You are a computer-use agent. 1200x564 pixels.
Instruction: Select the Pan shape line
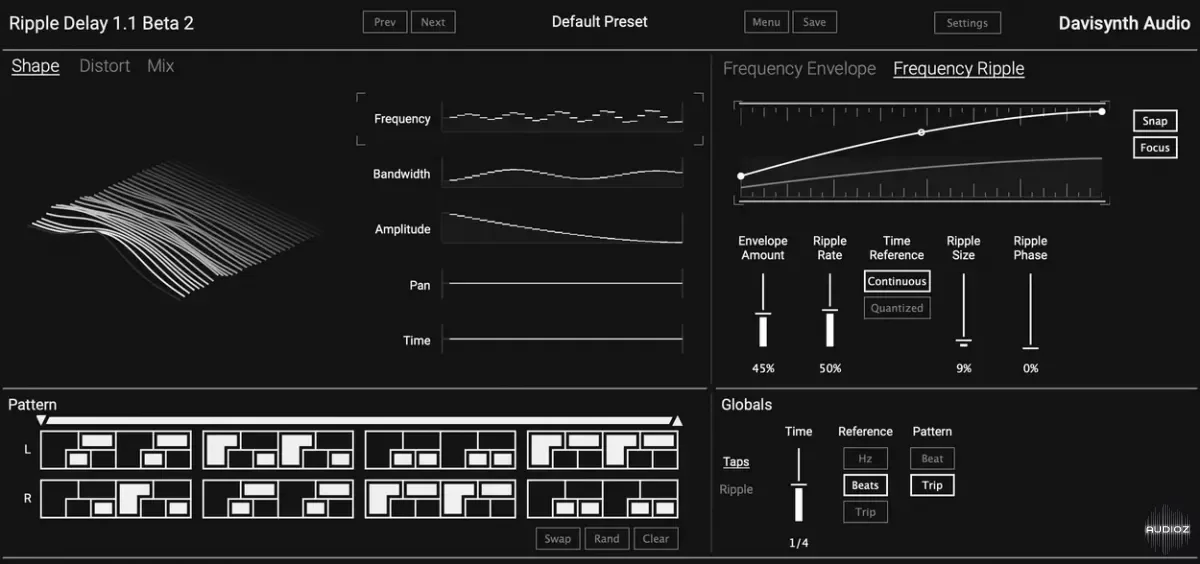pos(563,285)
